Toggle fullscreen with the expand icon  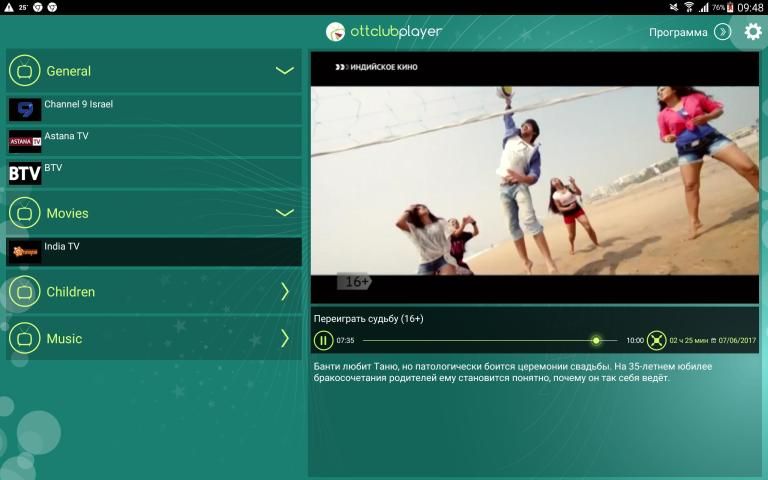click(x=656, y=341)
